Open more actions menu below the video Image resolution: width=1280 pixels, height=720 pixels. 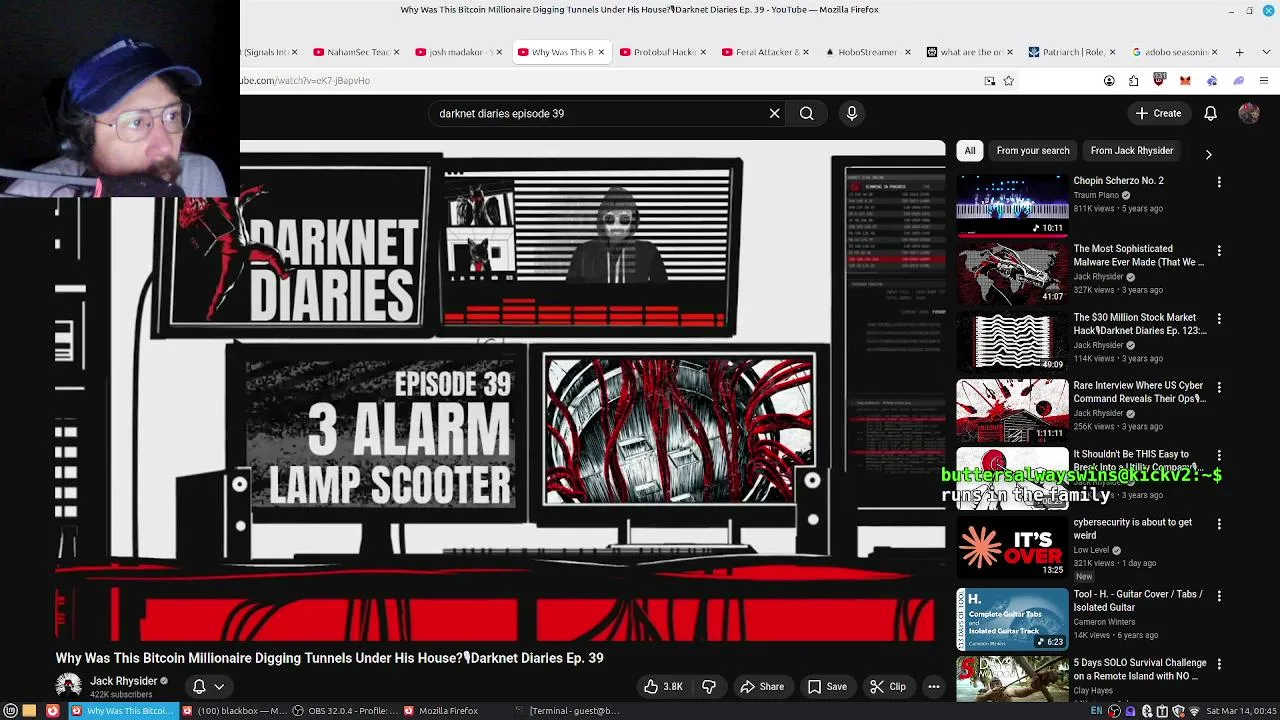[x=933, y=687]
